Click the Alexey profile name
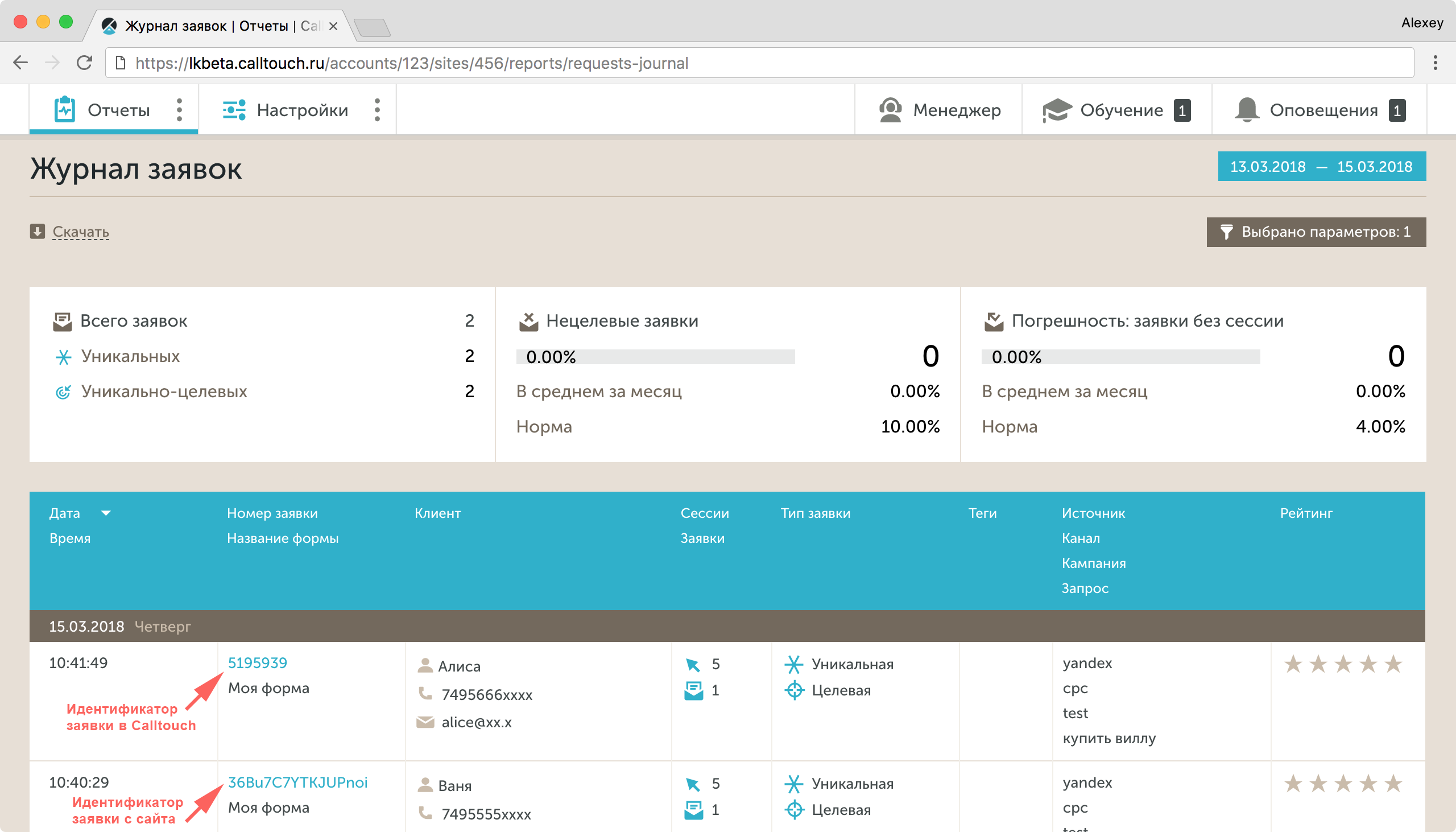This screenshot has width=1456, height=832. coord(1422,23)
